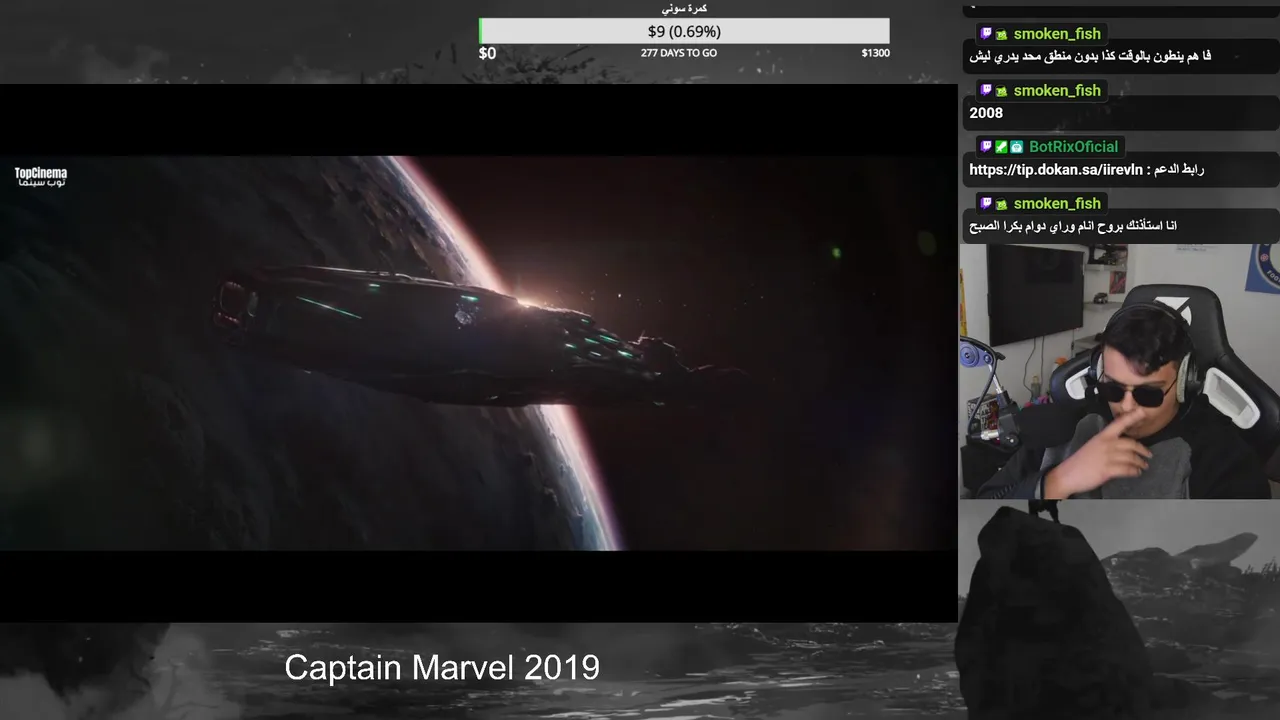Click BotRixOficial's green sword moderator badge

pyautogui.click(x=1001, y=147)
